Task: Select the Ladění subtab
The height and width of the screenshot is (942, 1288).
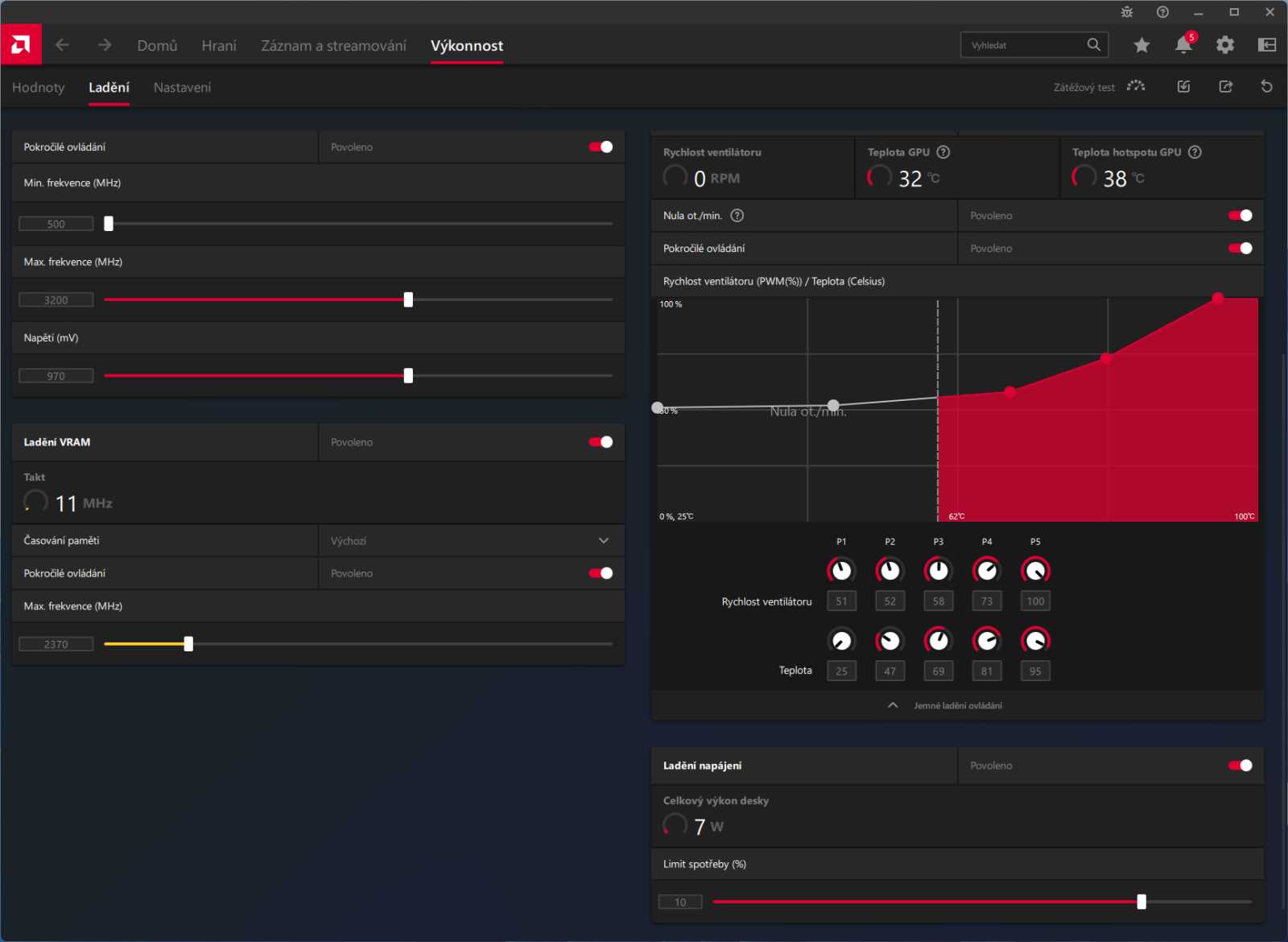Action: pos(109,87)
